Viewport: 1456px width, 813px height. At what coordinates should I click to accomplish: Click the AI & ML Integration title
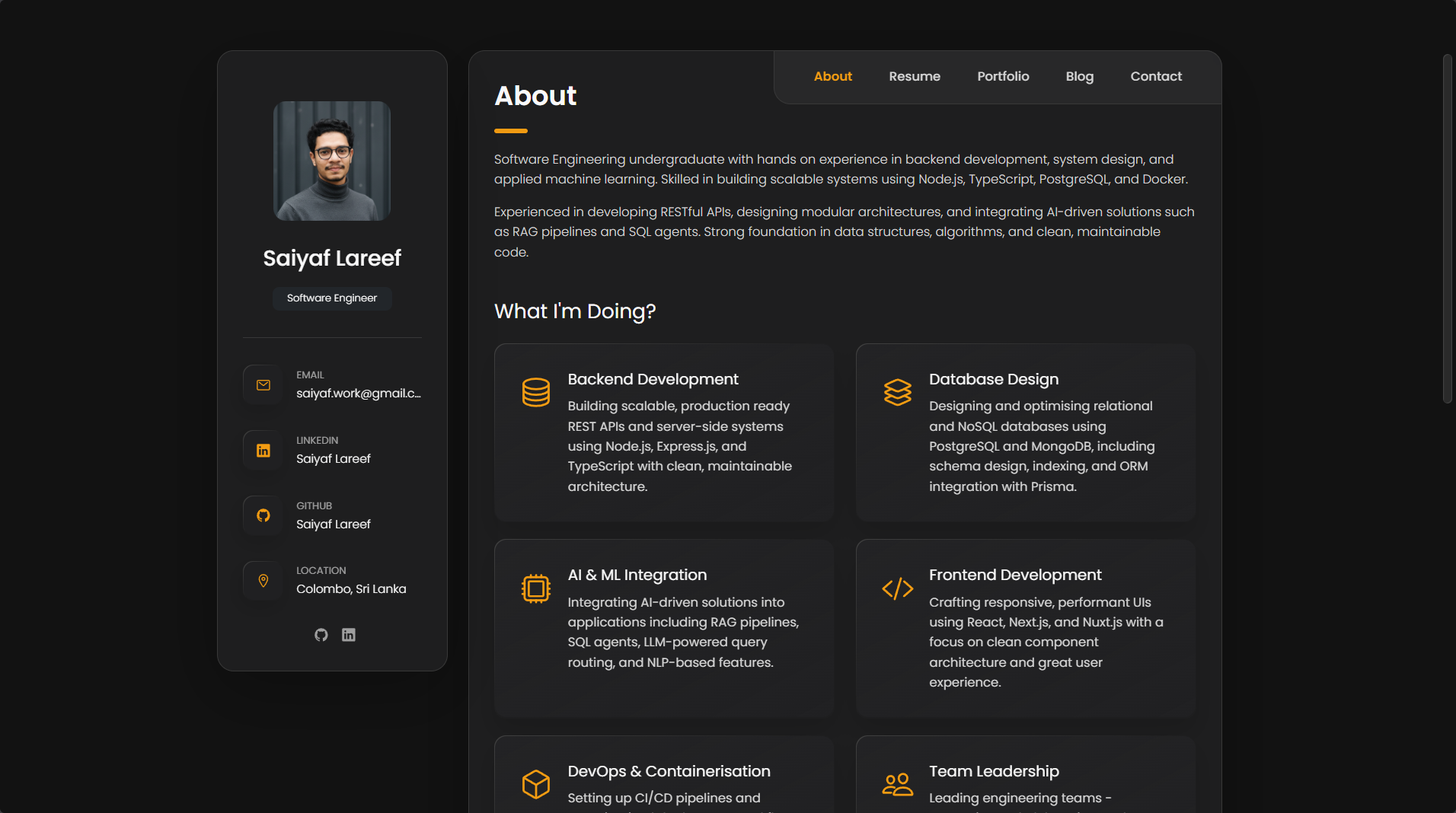637,575
